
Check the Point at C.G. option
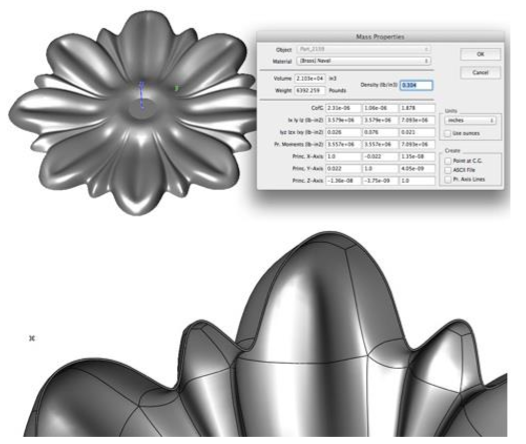[x=448, y=161]
